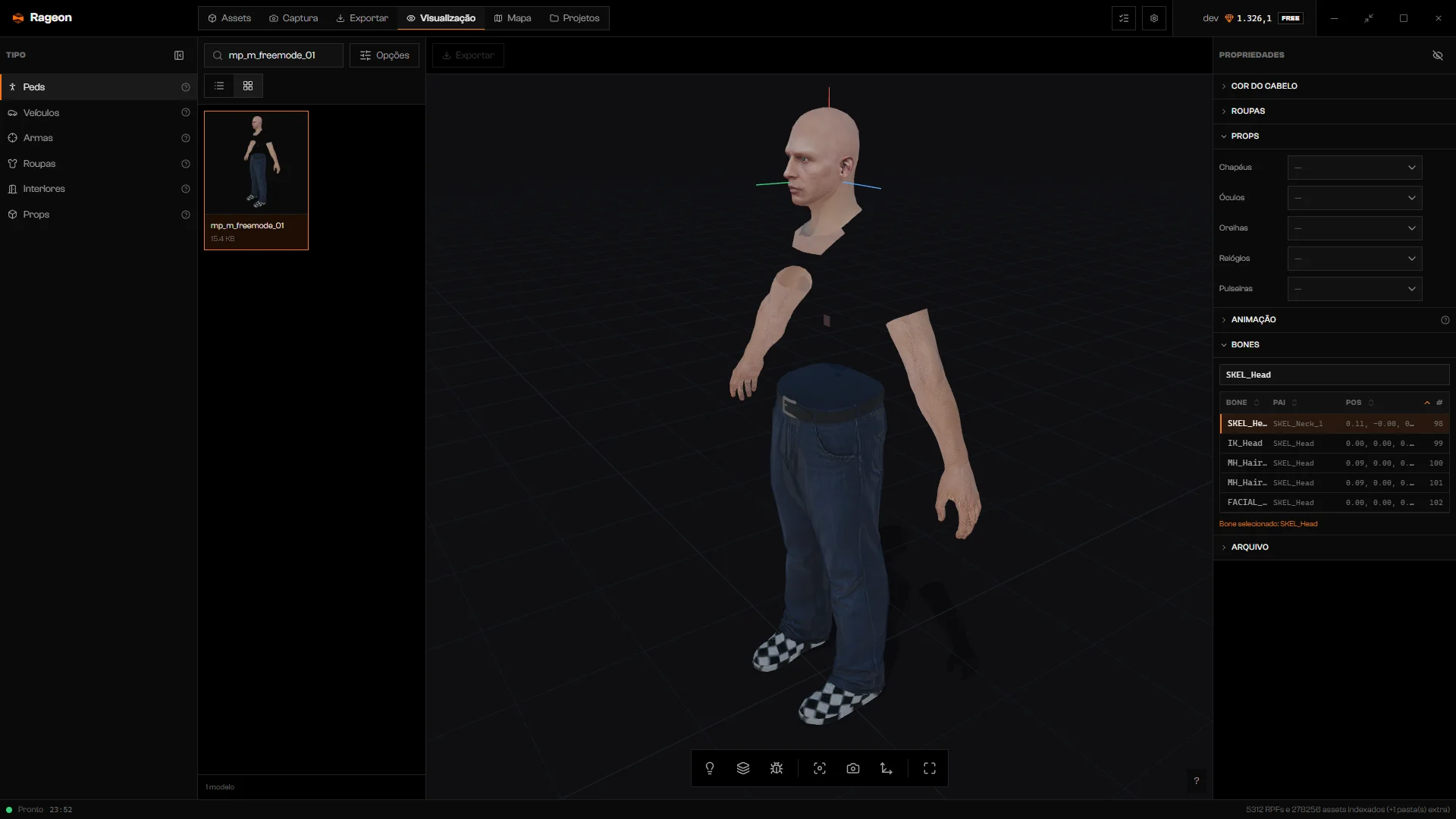The width and height of the screenshot is (1456, 819).
Task: Switch to grid view layout
Action: (x=248, y=86)
